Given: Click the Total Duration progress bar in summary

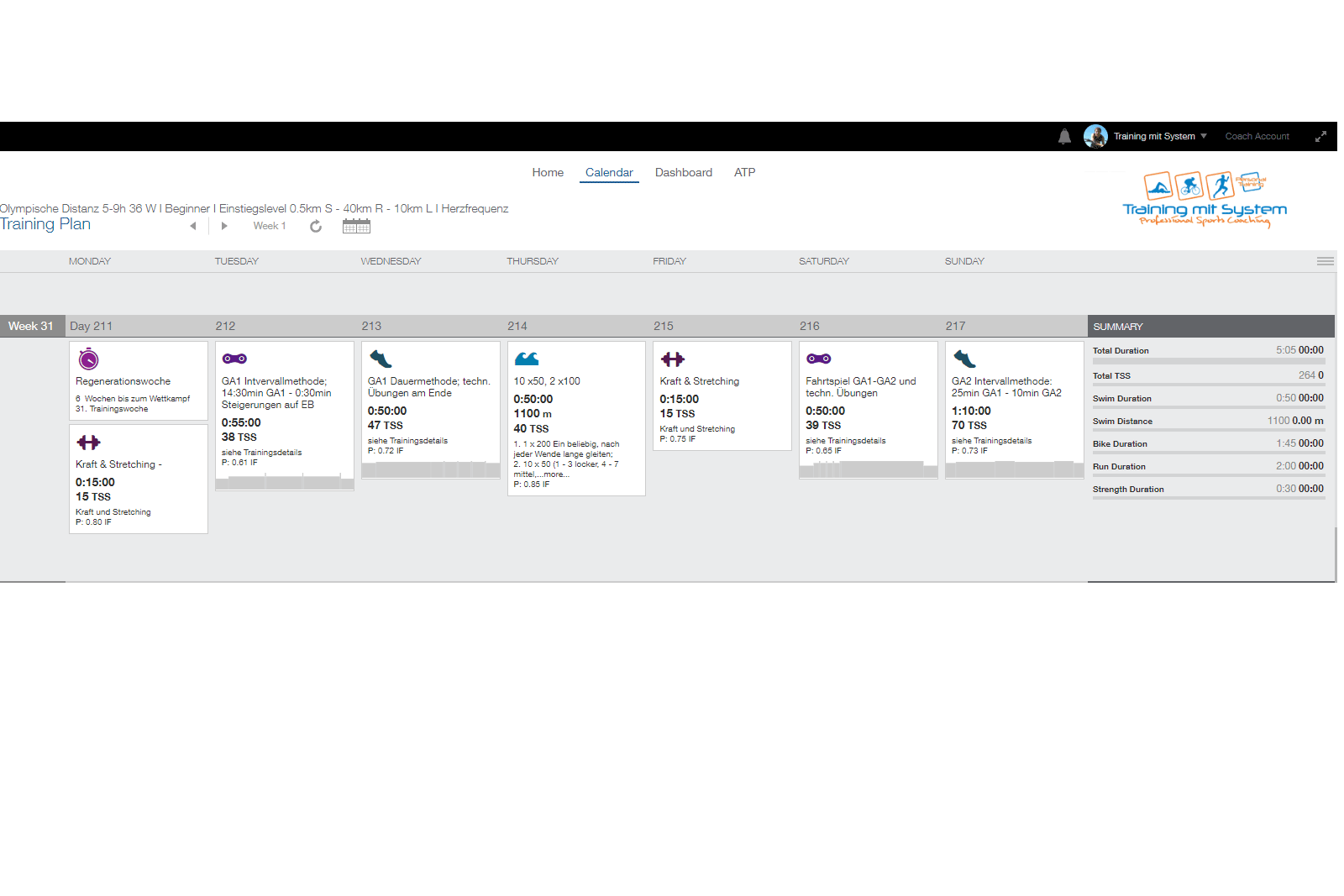Looking at the screenshot, I should (1208, 361).
